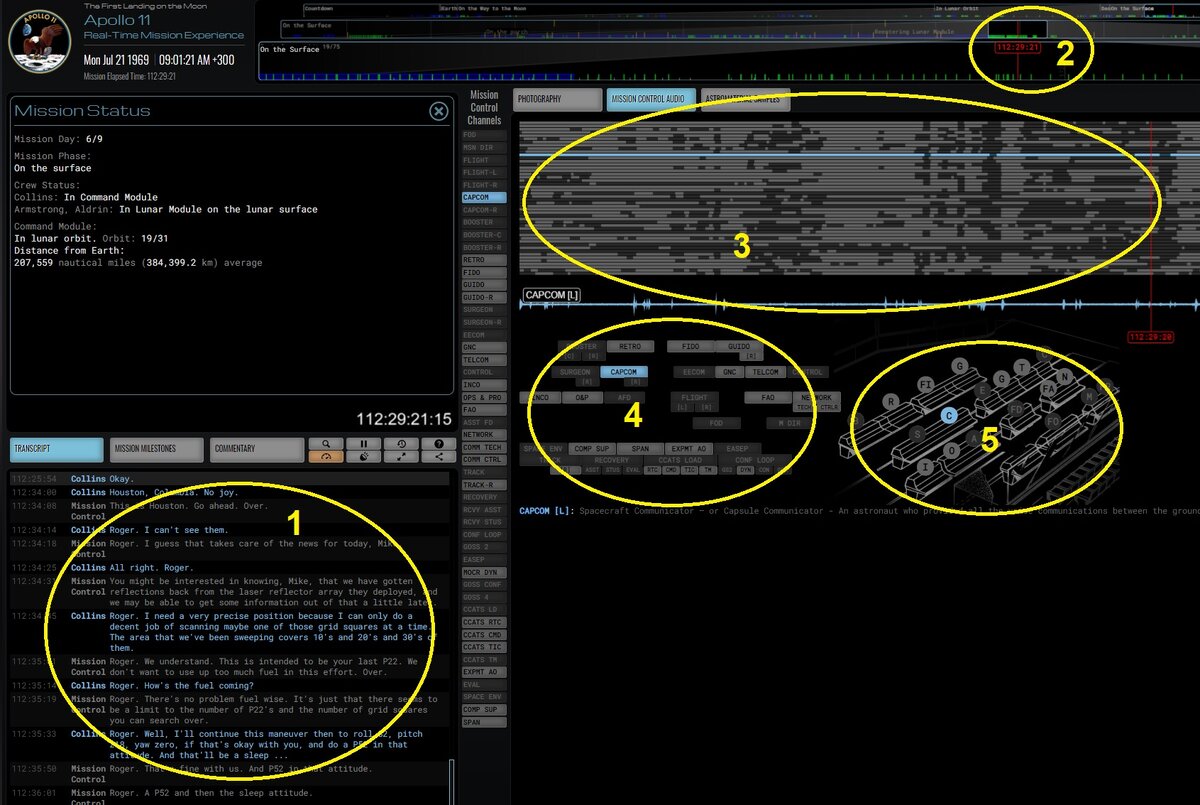Select the COMM TECH channel in list
Viewport: 1200px width, 805px height.
click(x=484, y=447)
